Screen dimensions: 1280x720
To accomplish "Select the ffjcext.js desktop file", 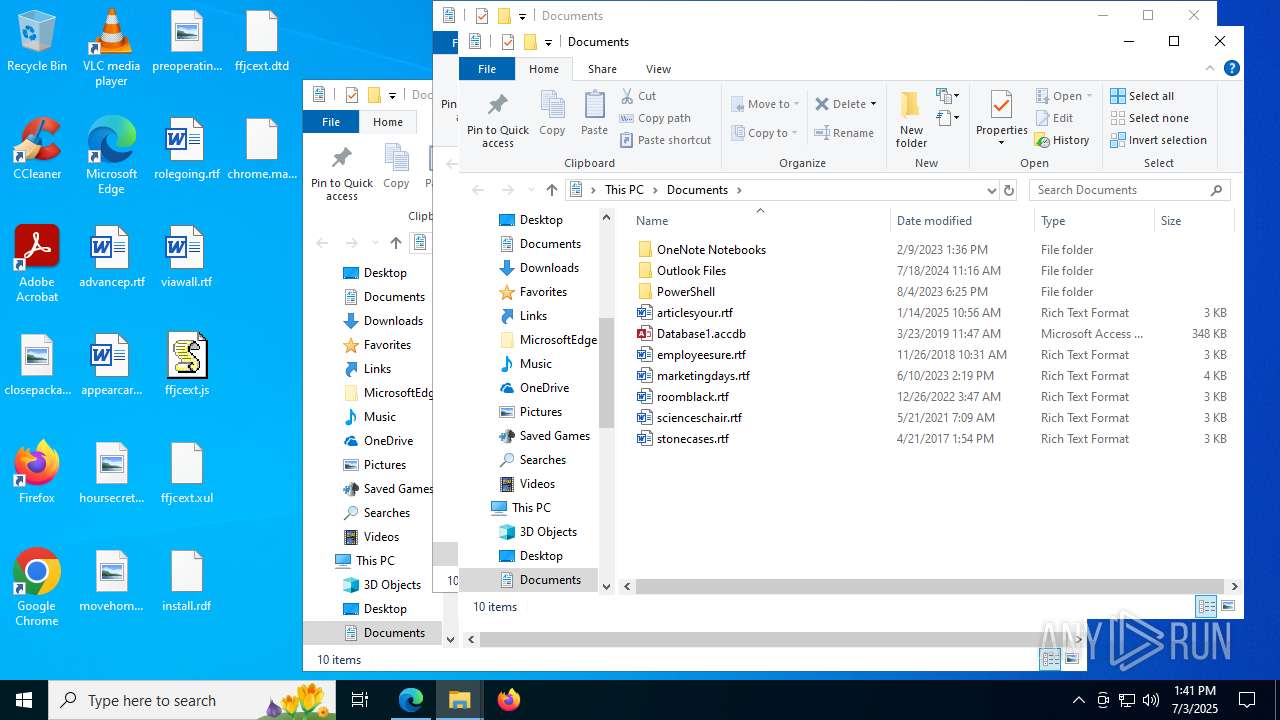I will coord(186,365).
